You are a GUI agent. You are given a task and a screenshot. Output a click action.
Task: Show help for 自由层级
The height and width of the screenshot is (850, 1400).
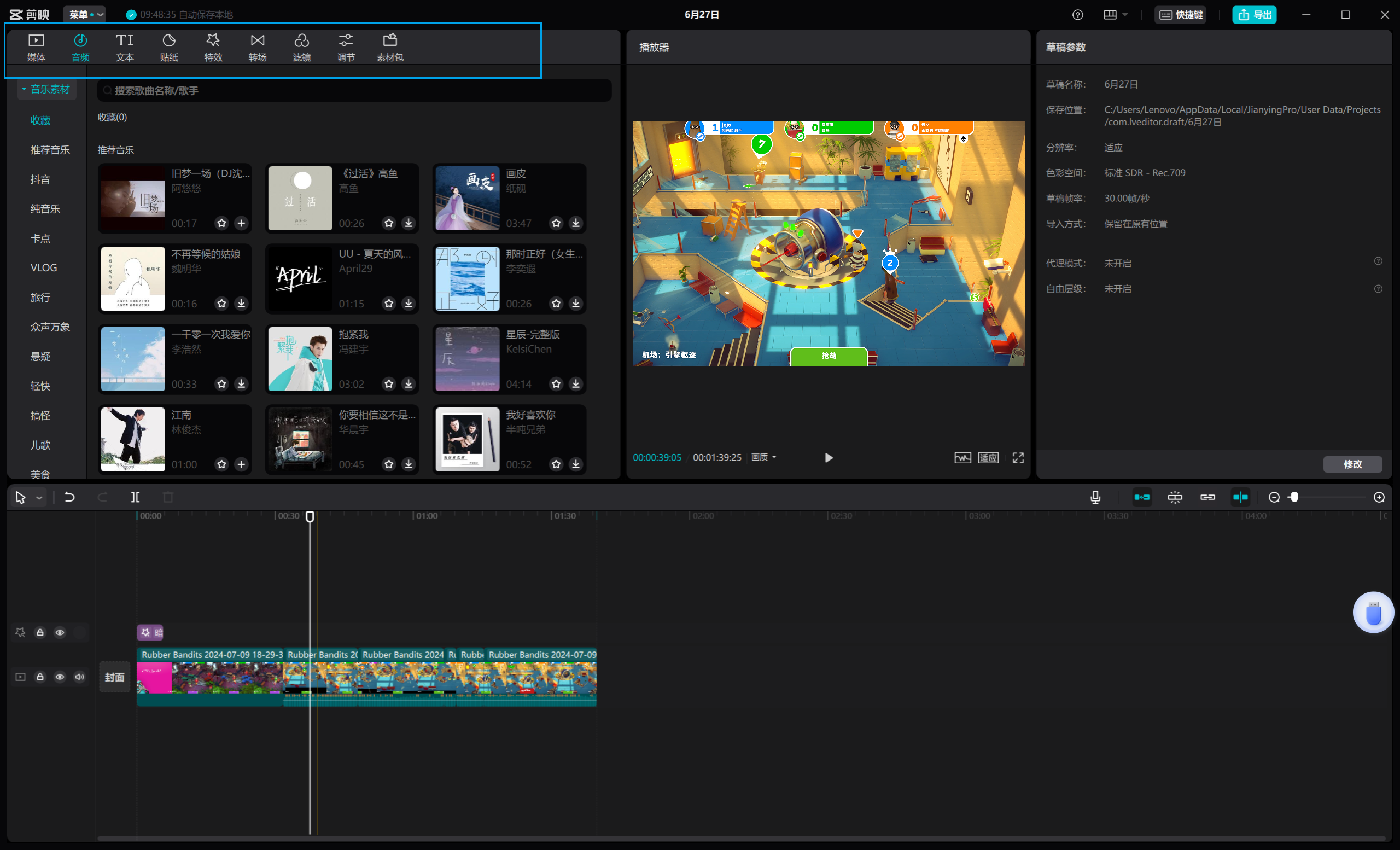pos(1378,289)
